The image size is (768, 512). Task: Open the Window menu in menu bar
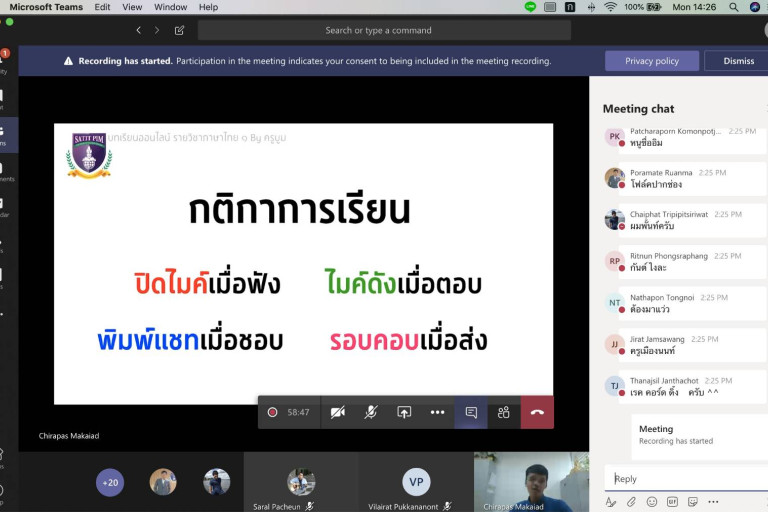170,7
